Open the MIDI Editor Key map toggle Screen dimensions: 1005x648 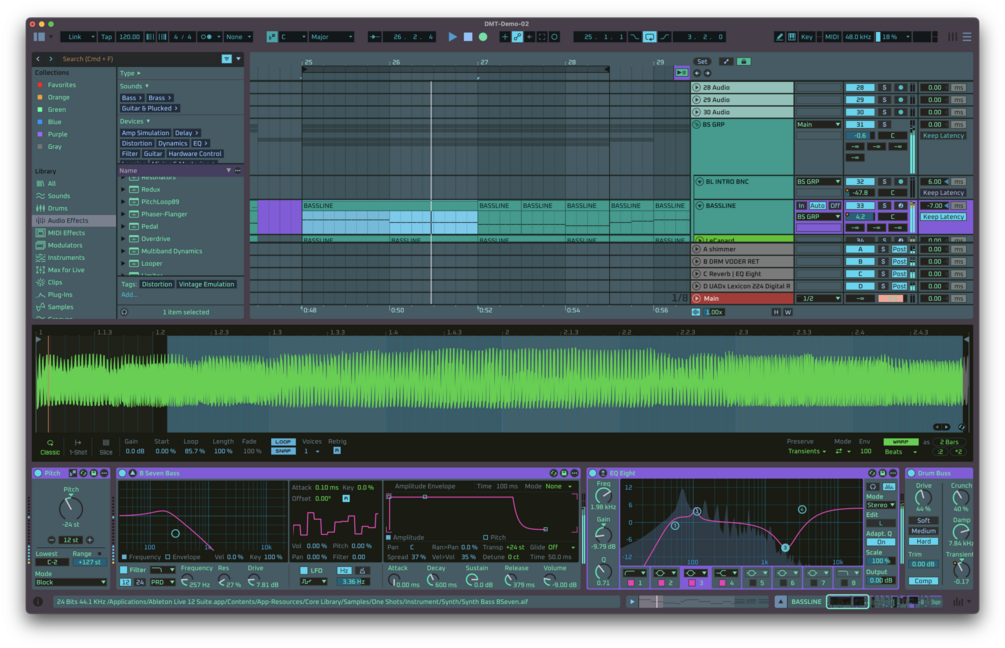[806, 37]
